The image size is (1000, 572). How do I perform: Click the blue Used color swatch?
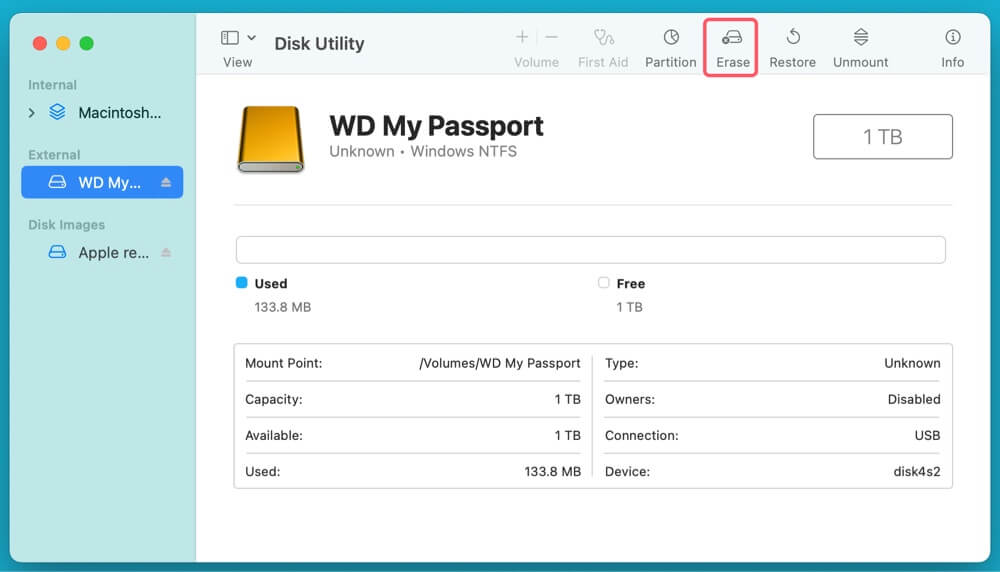(241, 283)
